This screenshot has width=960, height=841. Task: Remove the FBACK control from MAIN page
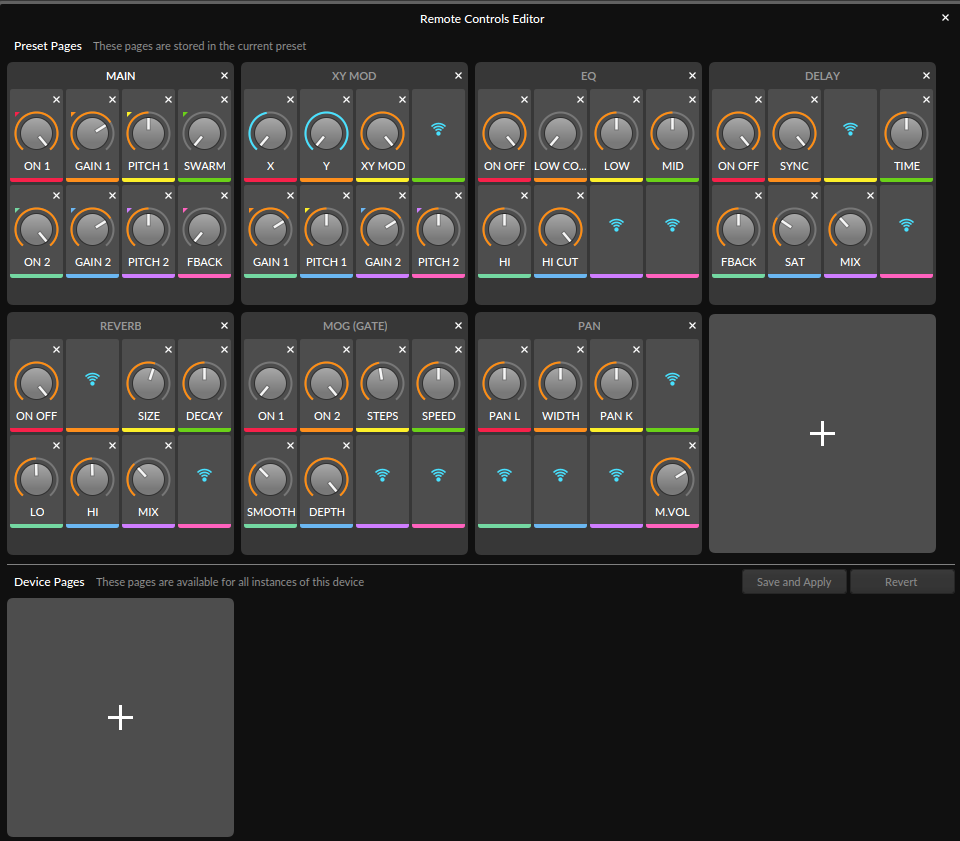(x=225, y=195)
